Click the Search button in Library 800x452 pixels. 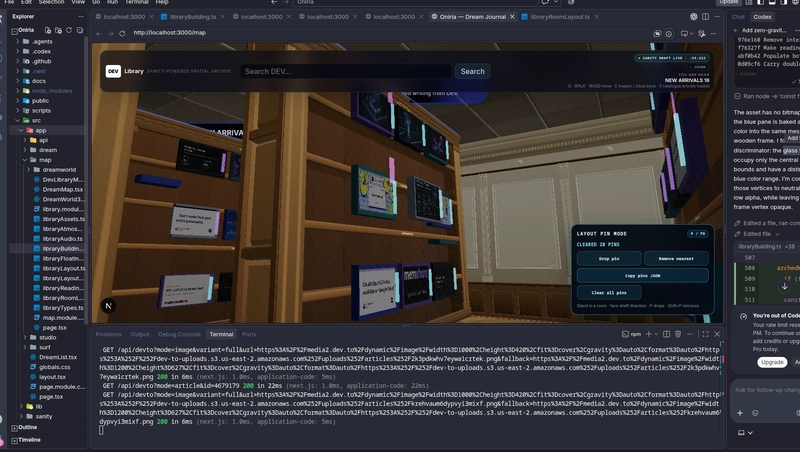pyautogui.click(x=472, y=71)
